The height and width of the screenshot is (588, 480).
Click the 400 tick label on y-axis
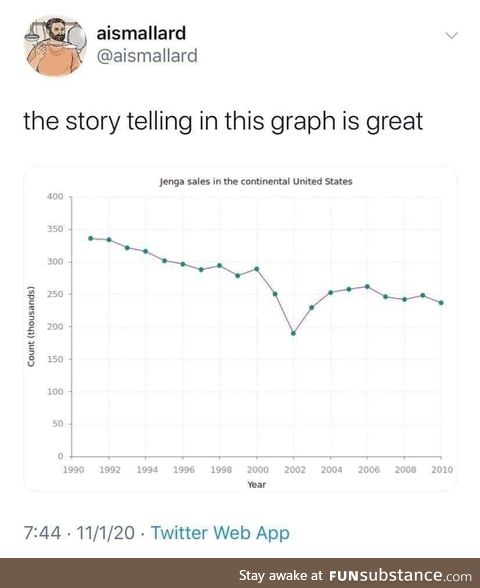[x=55, y=196]
